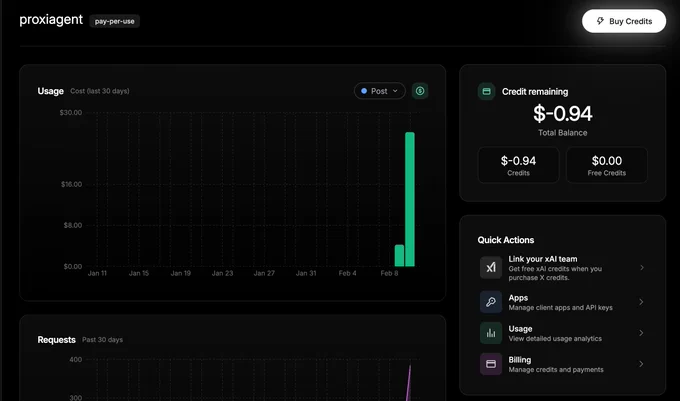Click the lightning bolt icon in Buy Credits
This screenshot has width=680, height=401.
(x=600, y=21)
